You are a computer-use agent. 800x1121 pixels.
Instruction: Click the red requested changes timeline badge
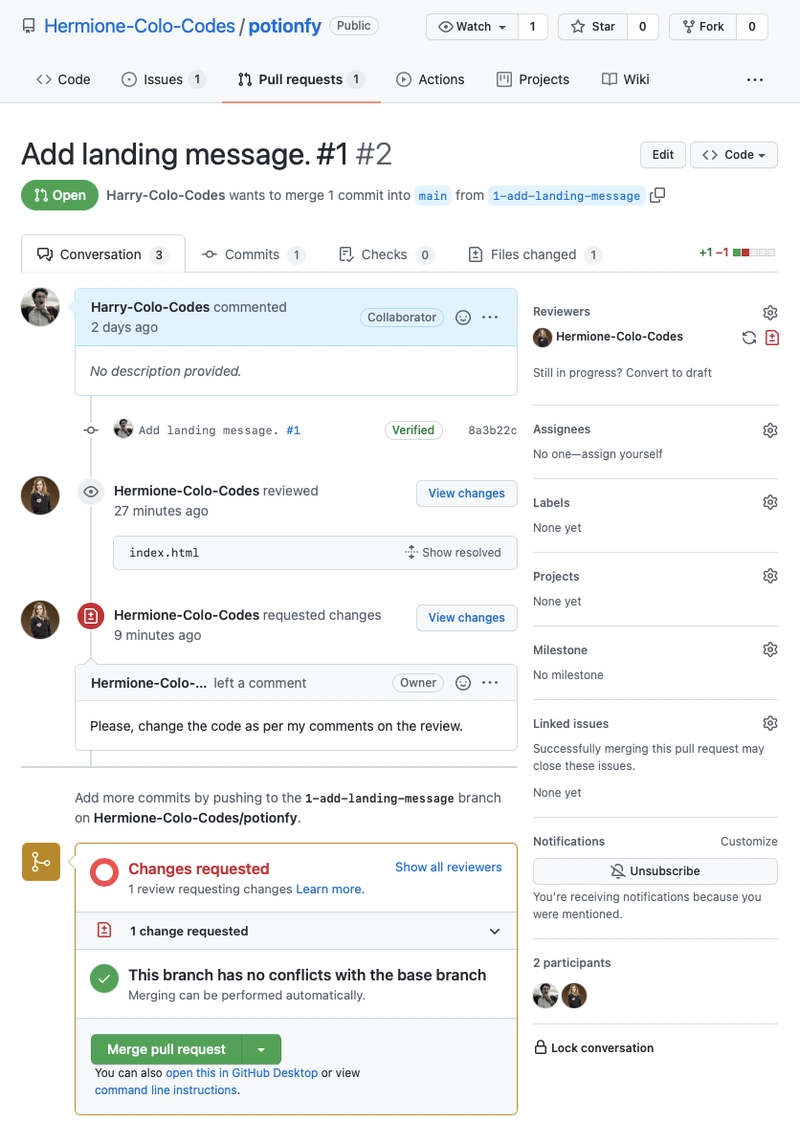pyautogui.click(x=91, y=616)
